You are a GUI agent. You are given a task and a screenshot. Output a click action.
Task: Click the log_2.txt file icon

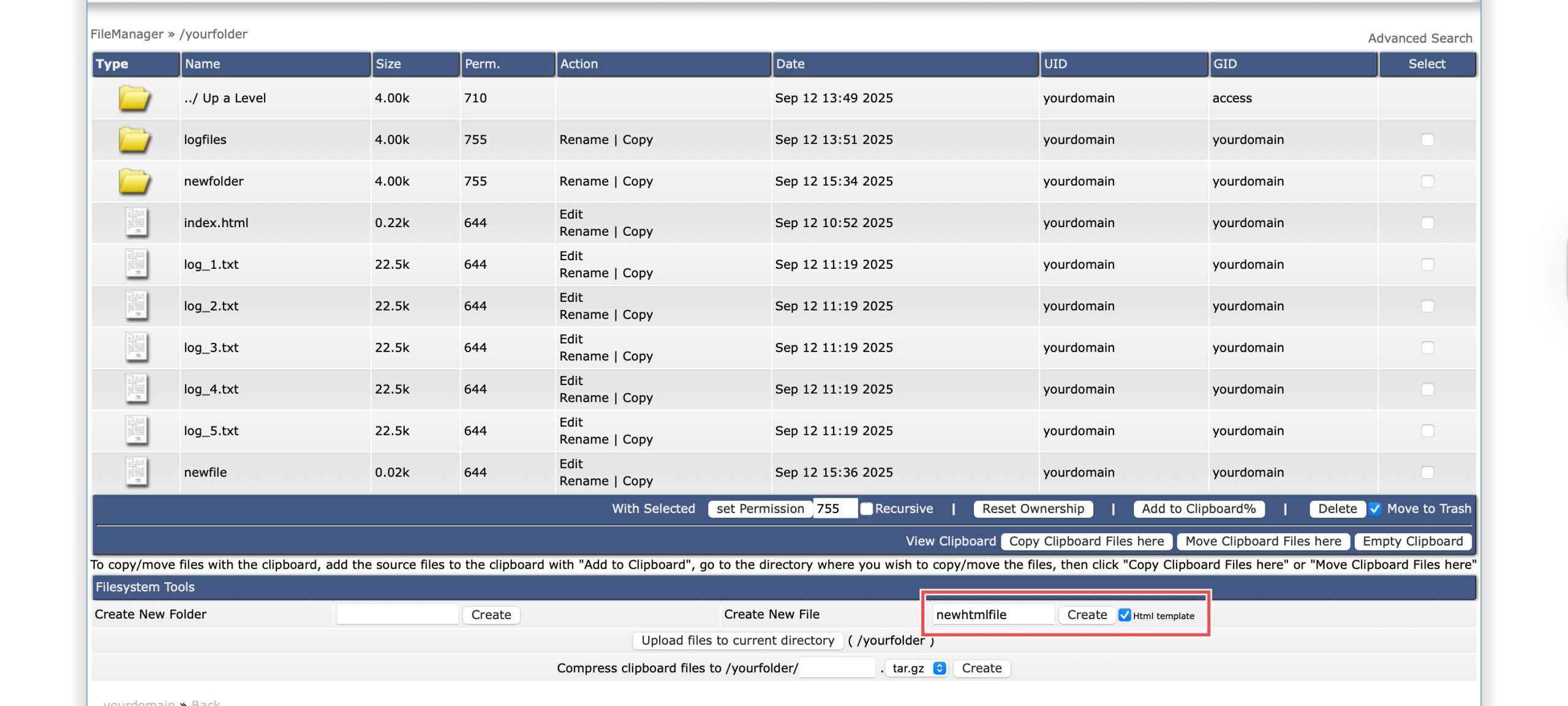click(137, 306)
